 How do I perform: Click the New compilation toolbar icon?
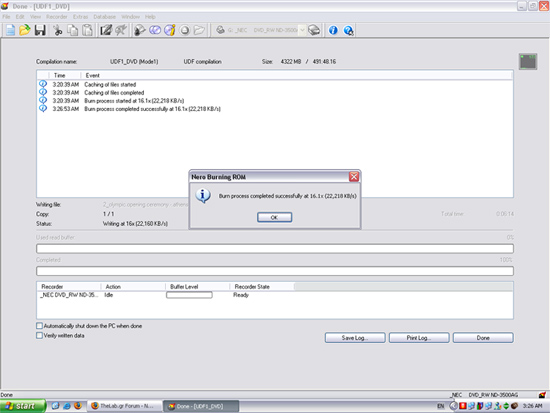pyautogui.click(x=11, y=30)
